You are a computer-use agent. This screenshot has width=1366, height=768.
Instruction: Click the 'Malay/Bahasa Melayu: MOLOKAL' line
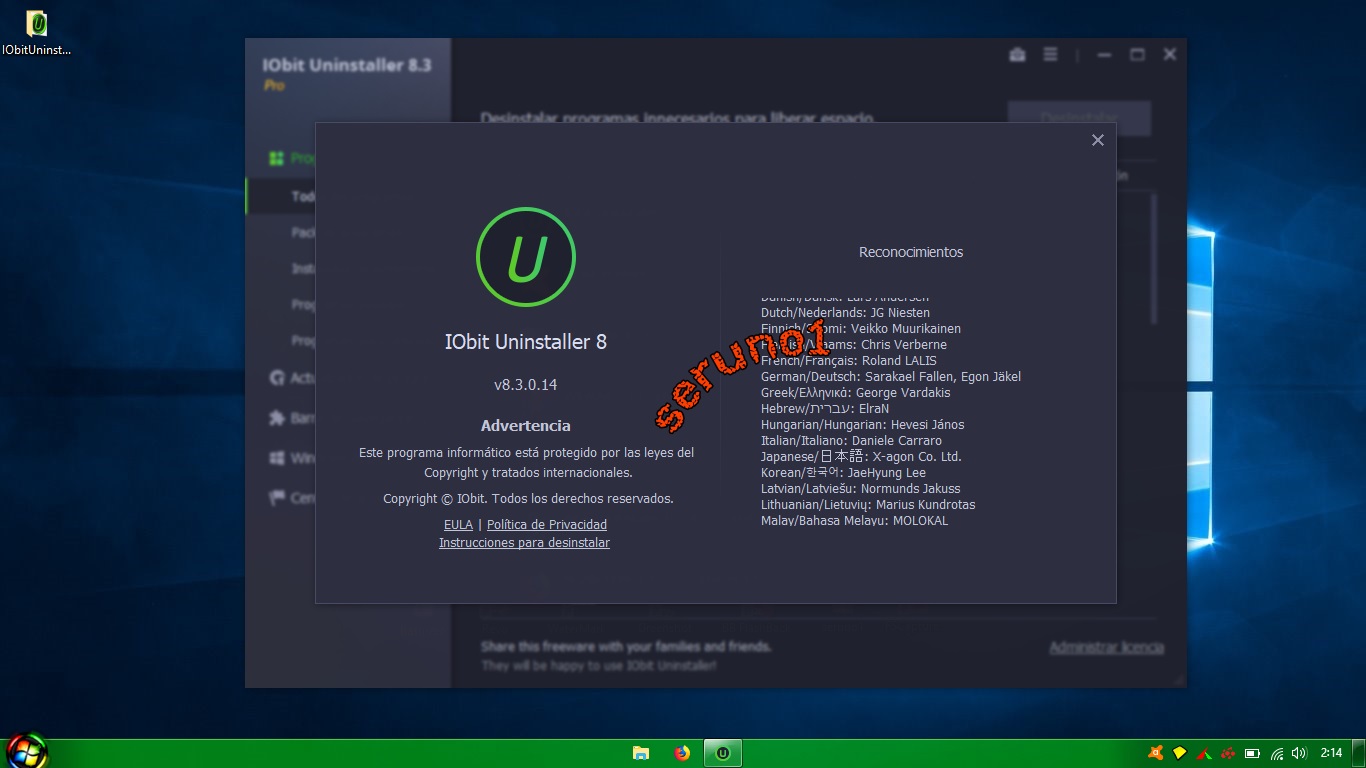point(854,521)
